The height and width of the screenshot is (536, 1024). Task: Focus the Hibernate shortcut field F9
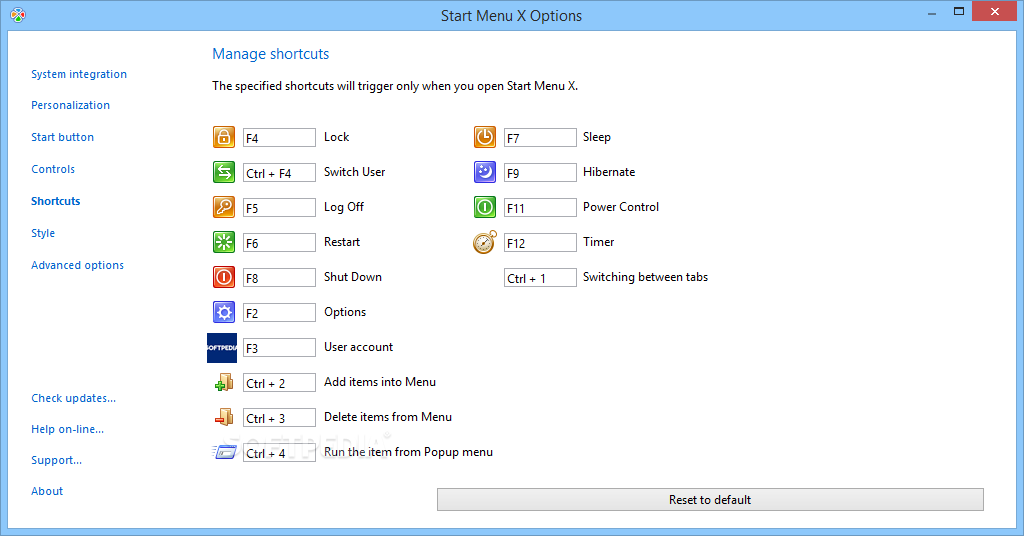(x=540, y=172)
